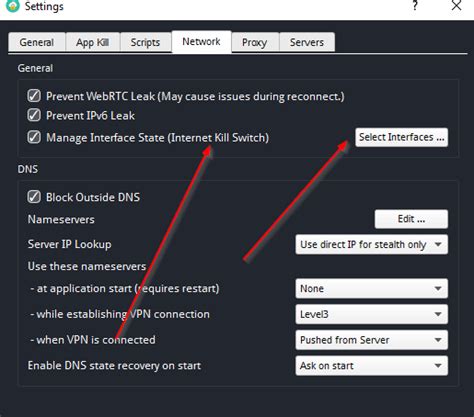Click the Prevent WebRTC Leak label text
The image size is (474, 417).
pyautogui.click(x=195, y=96)
